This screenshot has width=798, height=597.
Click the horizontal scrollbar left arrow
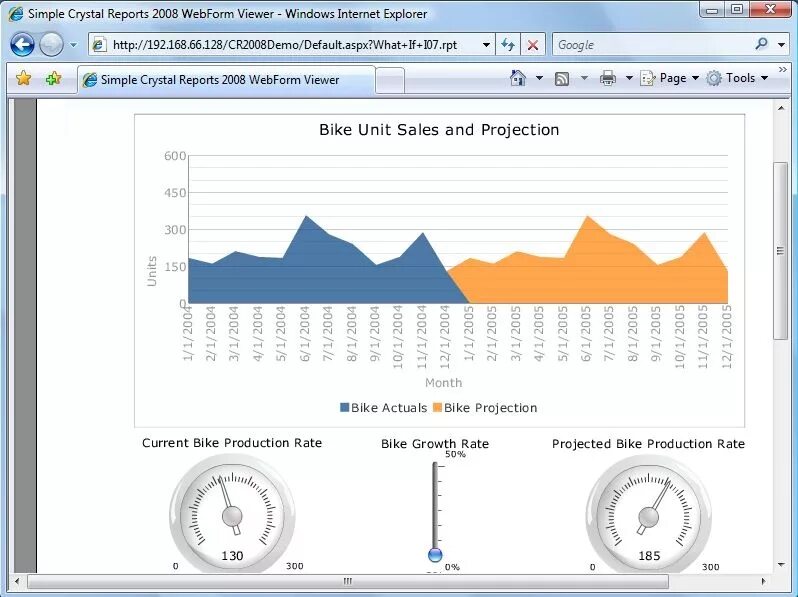[x=17, y=581]
